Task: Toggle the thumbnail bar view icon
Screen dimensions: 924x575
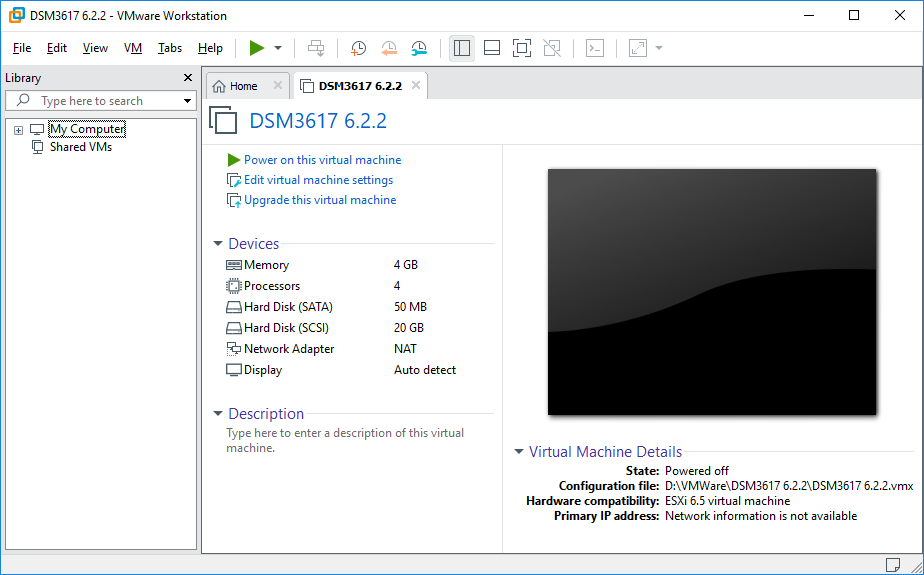Action: point(492,48)
